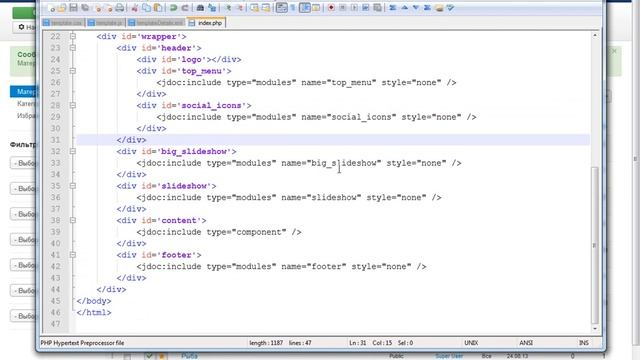Toggle the indent guide button
The image size is (640, 360).
(x=304, y=8)
